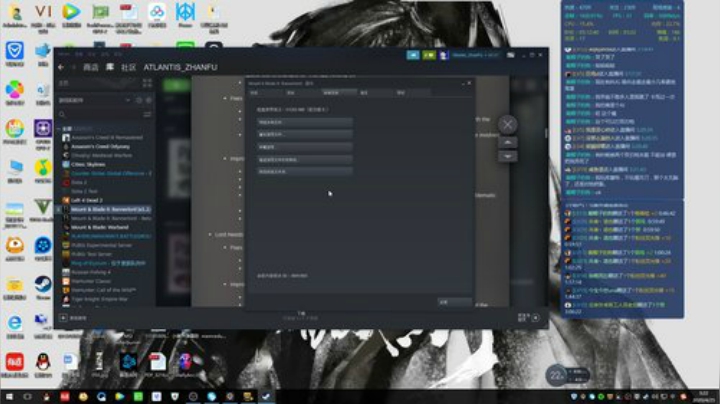Switch Steam to Big Picture mode icon
The image size is (720, 404).
(511, 55)
